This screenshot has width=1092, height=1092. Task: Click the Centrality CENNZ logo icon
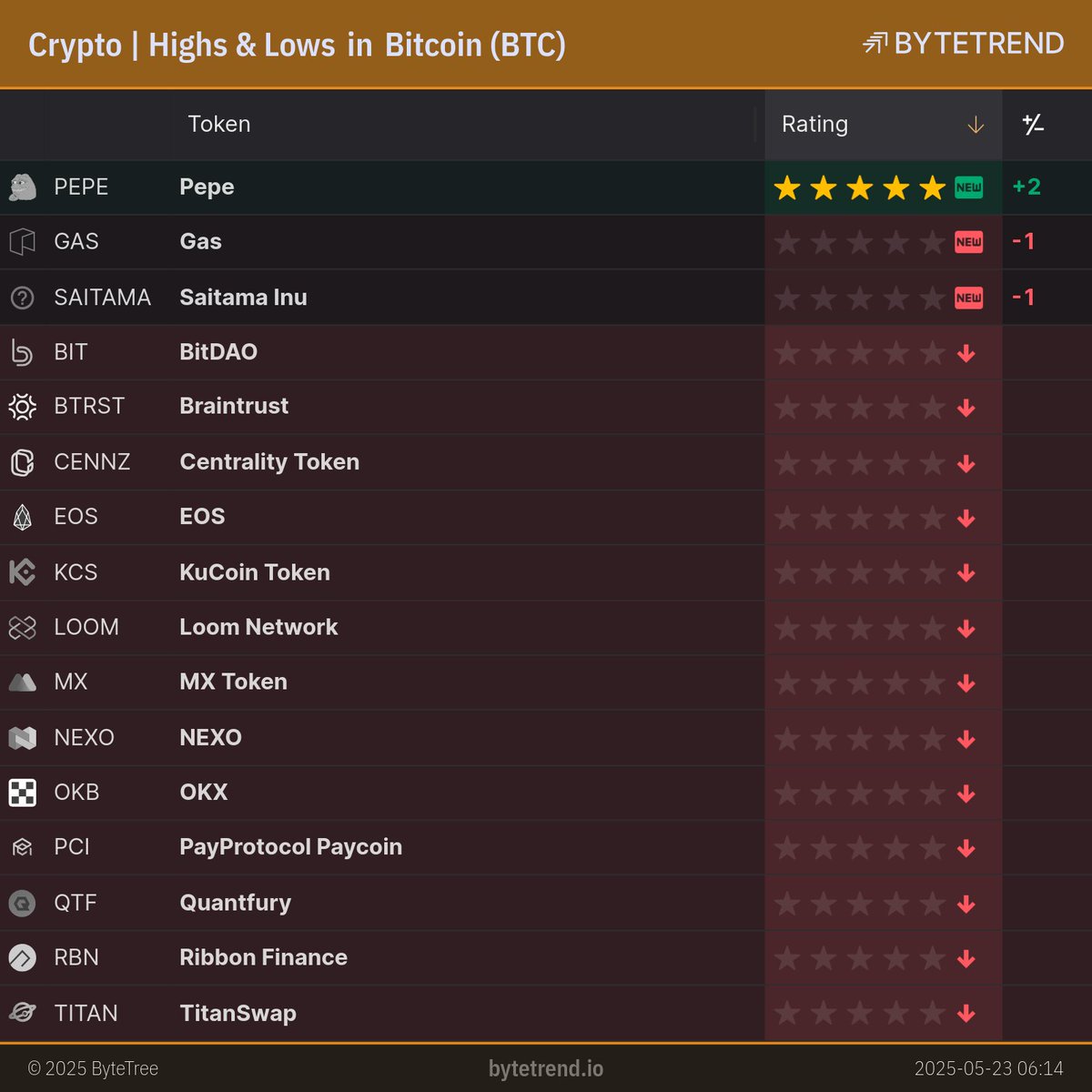tap(23, 462)
